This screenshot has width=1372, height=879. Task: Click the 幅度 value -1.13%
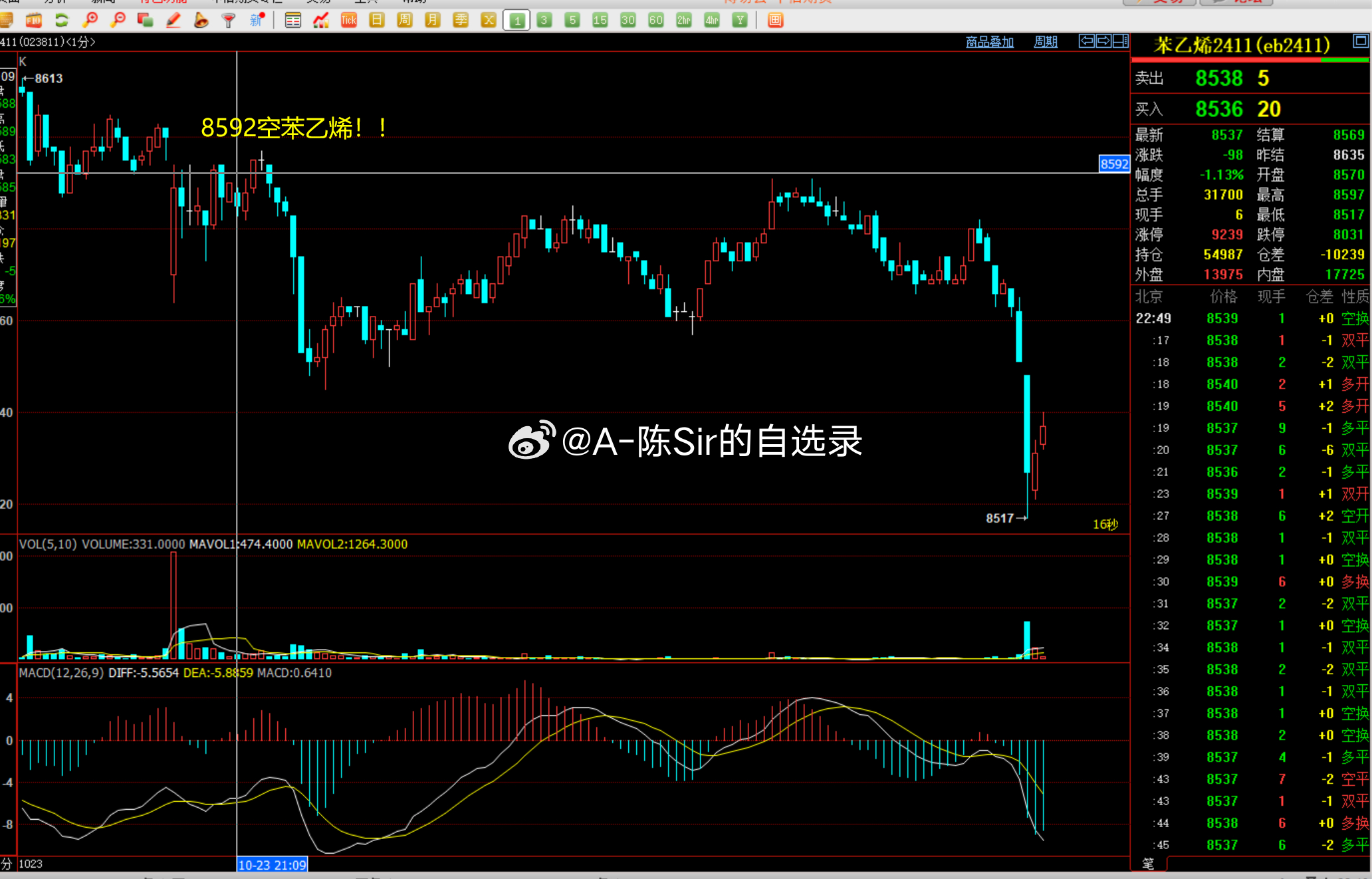[x=1221, y=175]
